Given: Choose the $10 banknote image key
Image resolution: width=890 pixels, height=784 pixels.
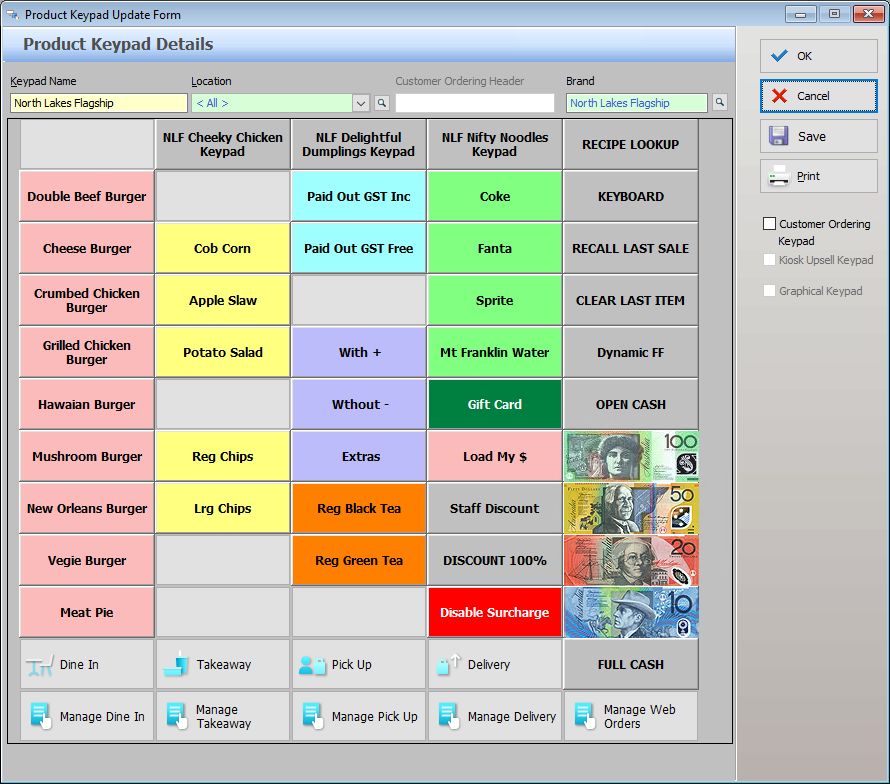Looking at the screenshot, I should point(631,613).
